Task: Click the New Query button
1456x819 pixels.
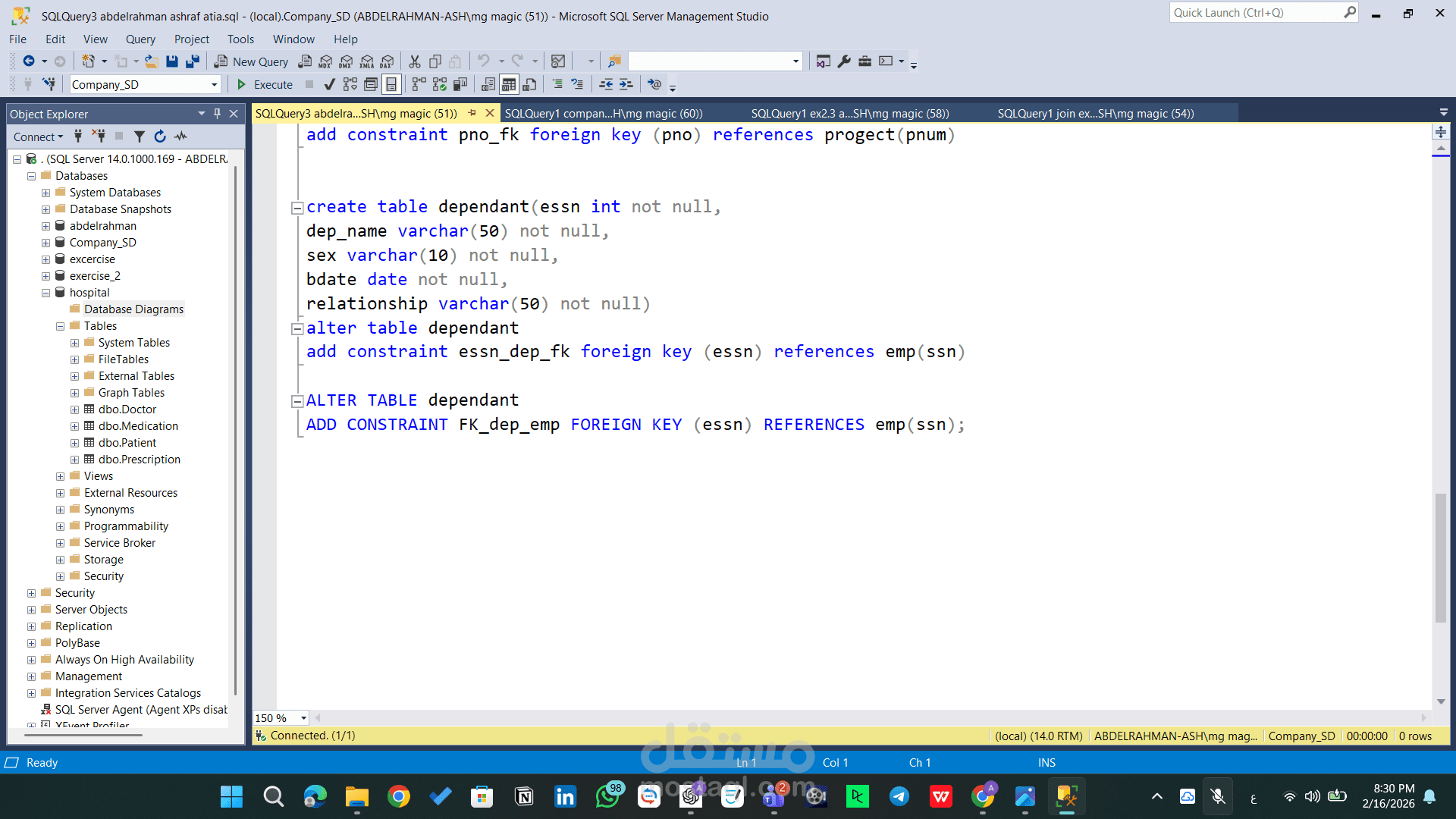Action: (252, 61)
